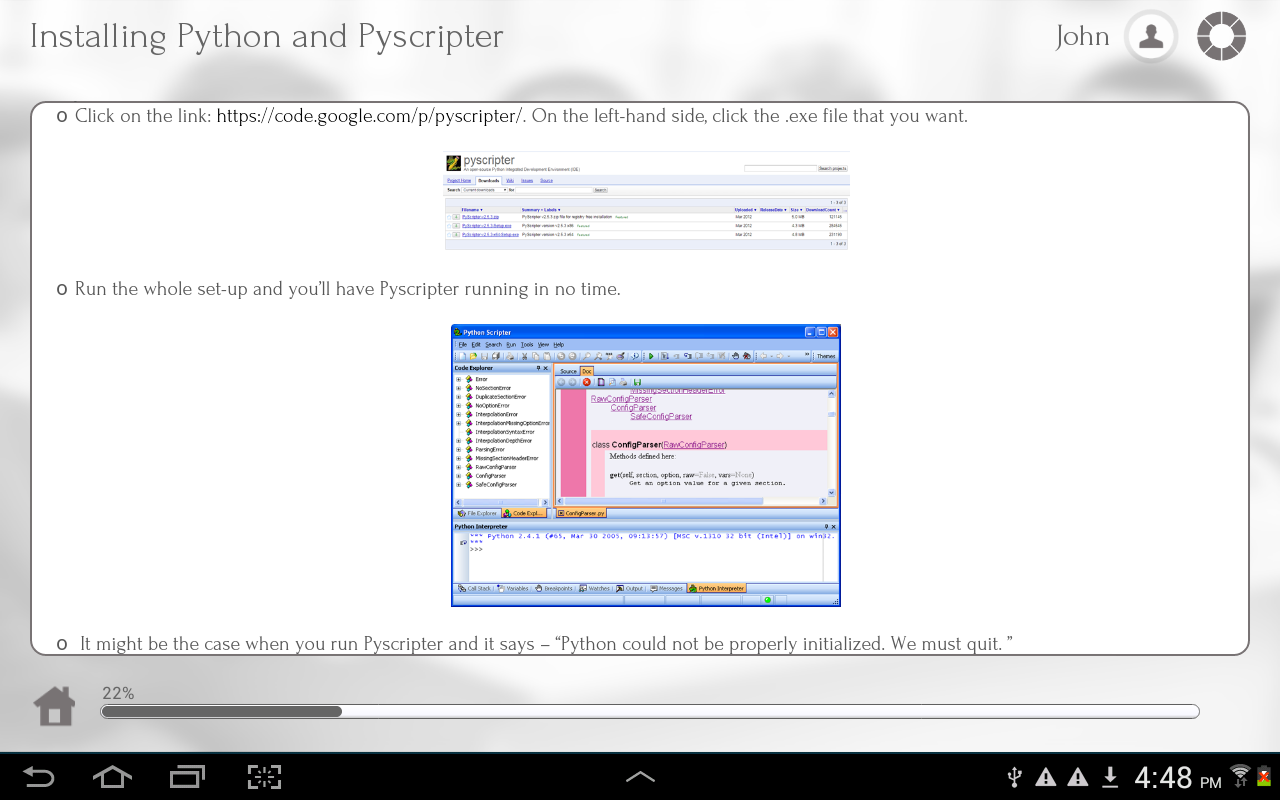
Task: Open a file using the Open folder icon
Action: [x=472, y=356]
